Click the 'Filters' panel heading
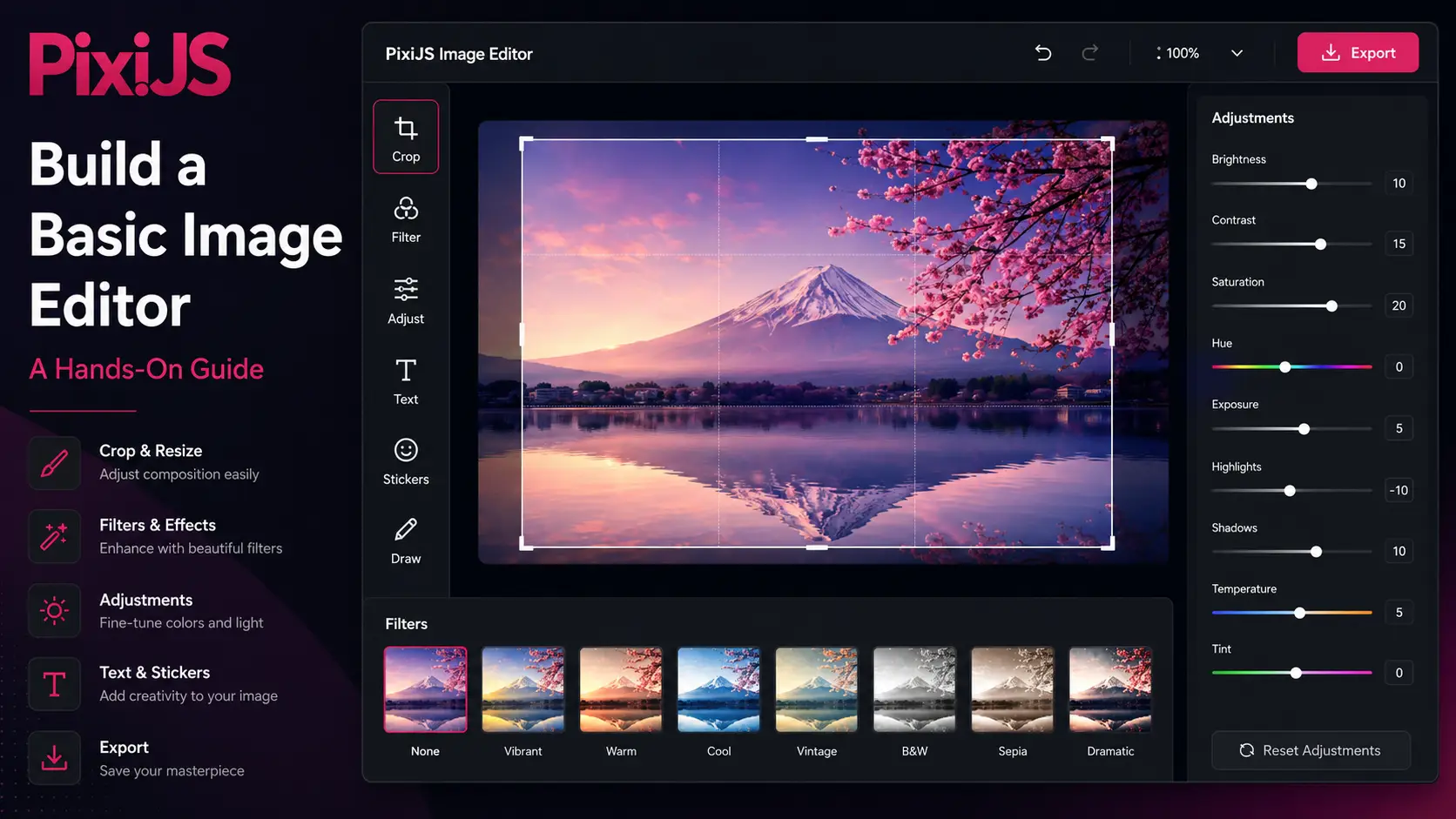Image resolution: width=1456 pixels, height=819 pixels. [406, 624]
